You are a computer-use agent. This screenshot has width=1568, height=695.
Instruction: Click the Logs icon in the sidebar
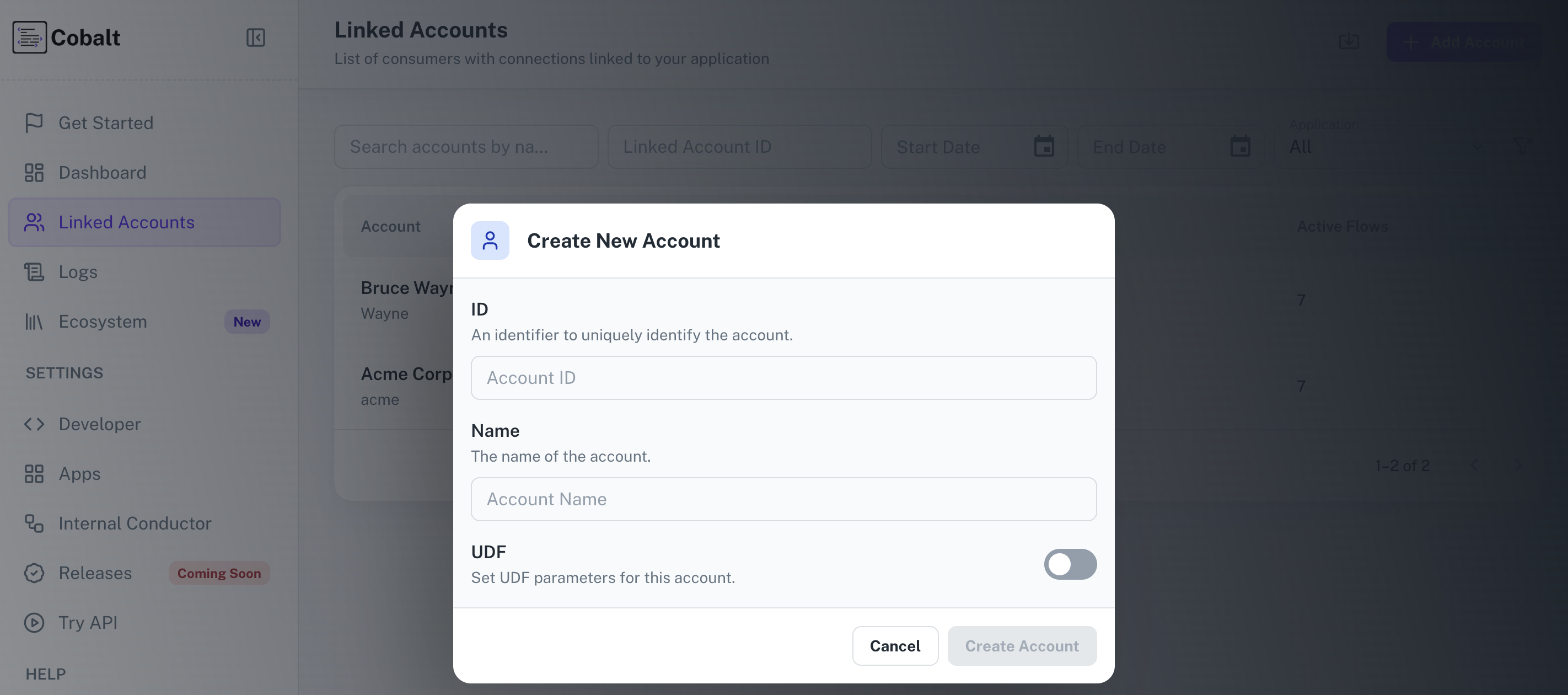pos(34,272)
